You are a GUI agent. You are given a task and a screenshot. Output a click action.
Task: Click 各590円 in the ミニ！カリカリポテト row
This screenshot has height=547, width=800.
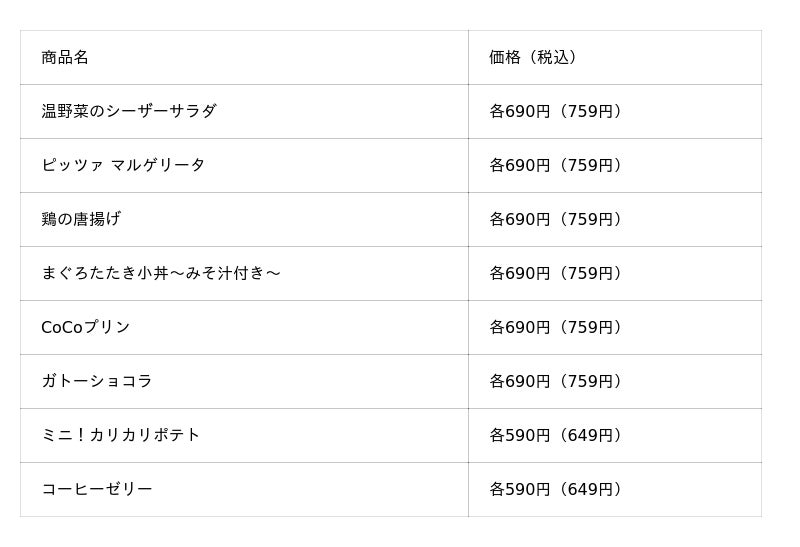point(520,435)
